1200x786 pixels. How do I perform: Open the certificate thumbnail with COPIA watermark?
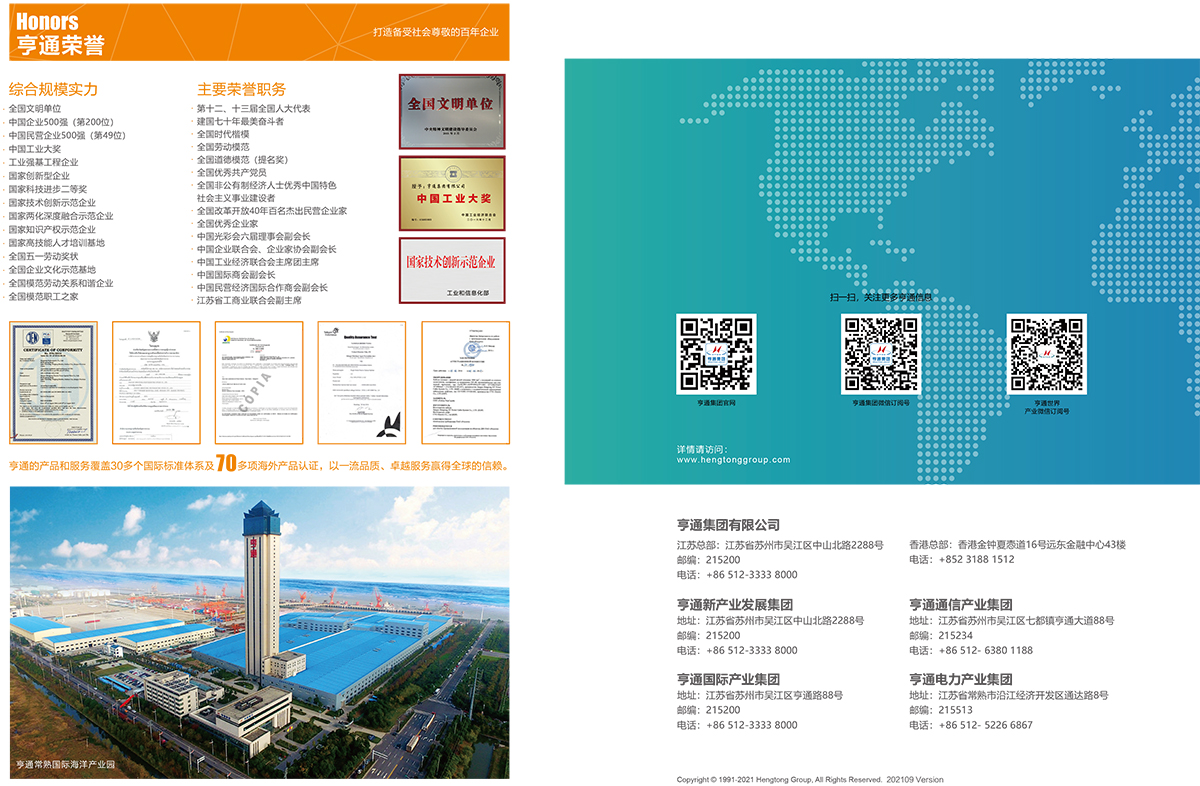click(x=258, y=382)
